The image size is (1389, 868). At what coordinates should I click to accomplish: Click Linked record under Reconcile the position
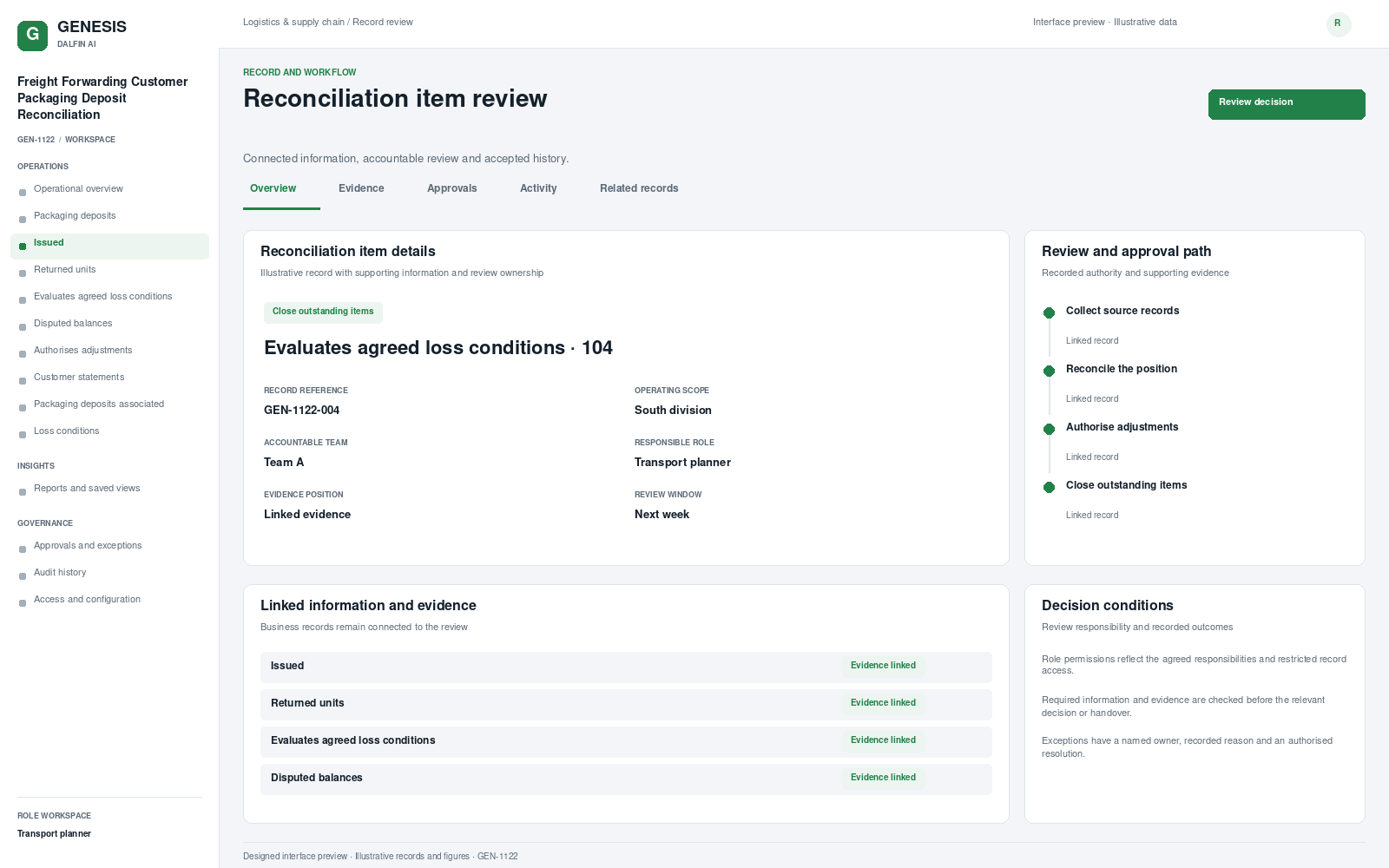pyautogui.click(x=1092, y=399)
